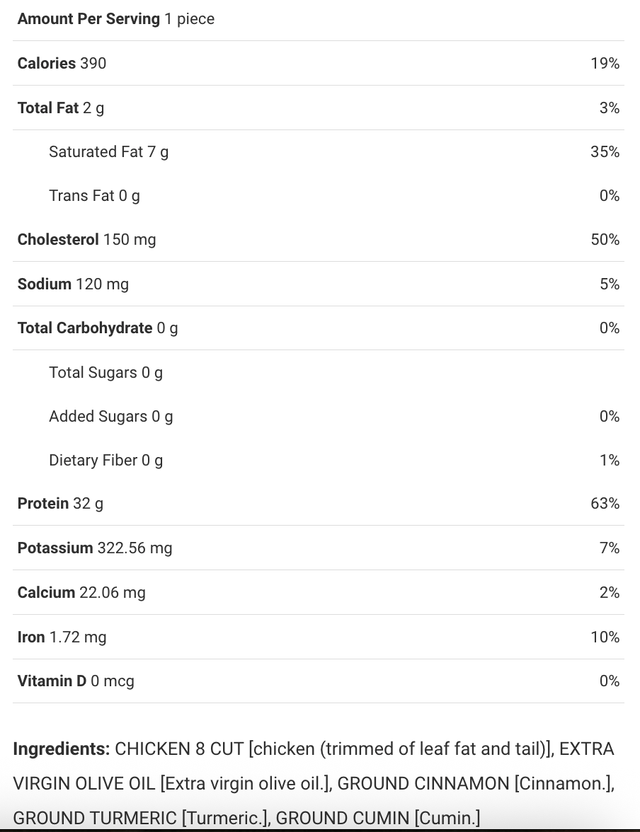The width and height of the screenshot is (640, 832).
Task: Select the Vitamin D 0 mcg label
Action: coord(76,681)
